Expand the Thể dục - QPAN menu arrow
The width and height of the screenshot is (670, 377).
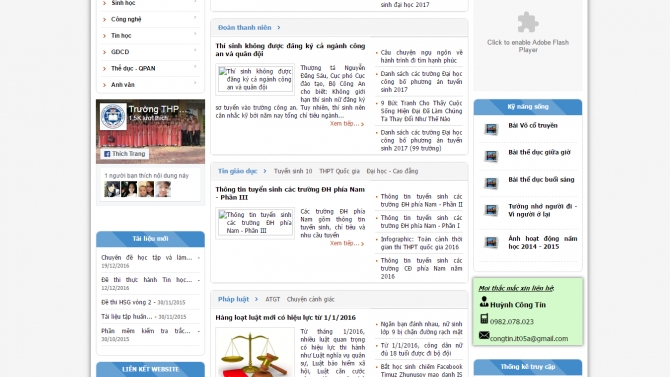tap(195, 66)
